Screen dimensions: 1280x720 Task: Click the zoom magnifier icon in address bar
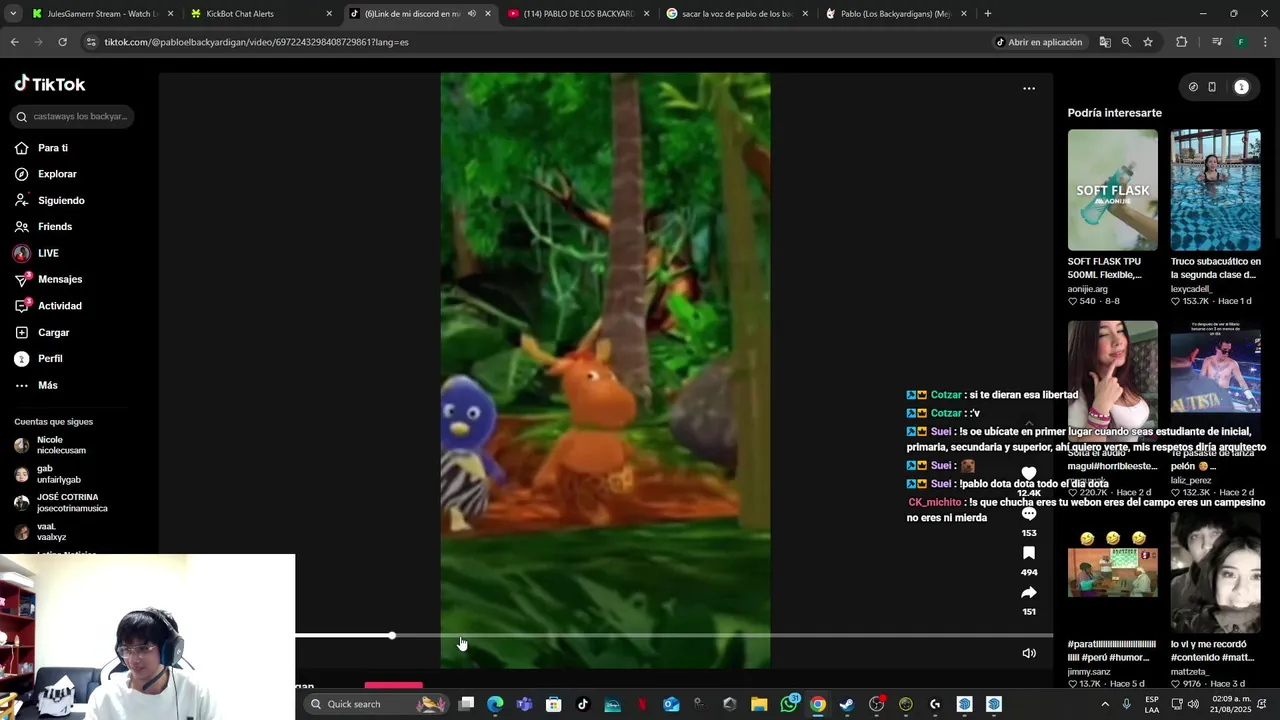click(x=1126, y=42)
